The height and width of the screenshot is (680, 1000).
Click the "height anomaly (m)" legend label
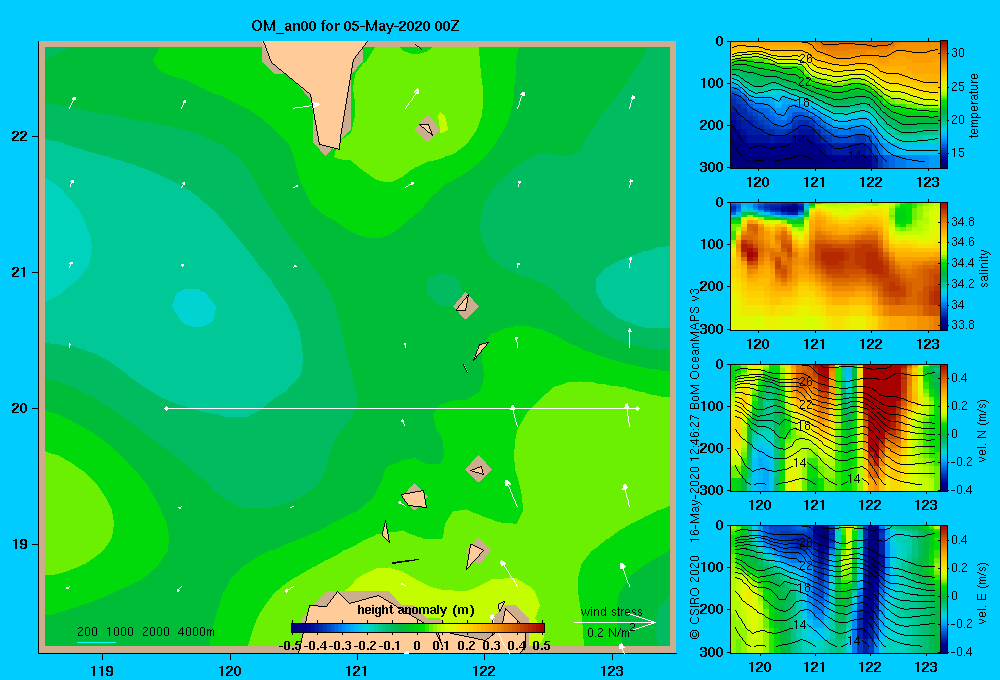416,610
